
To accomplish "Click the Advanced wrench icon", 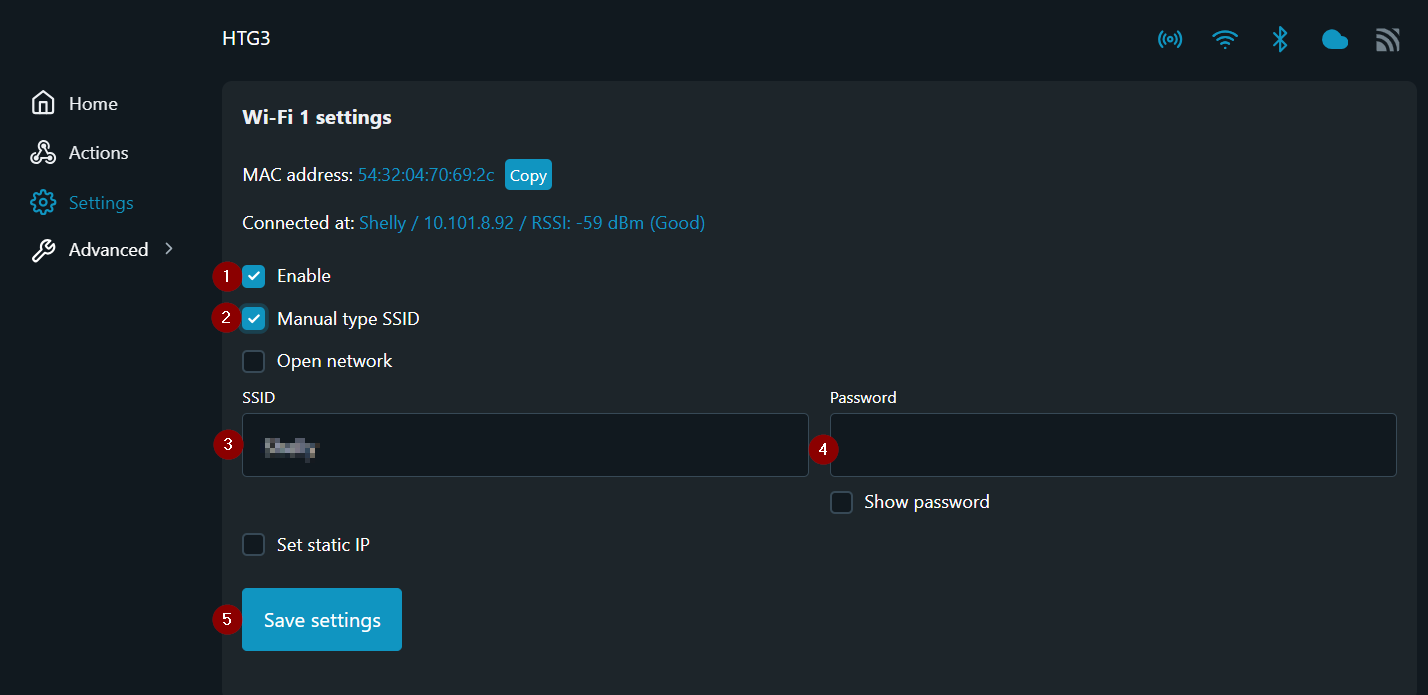I will [x=43, y=250].
